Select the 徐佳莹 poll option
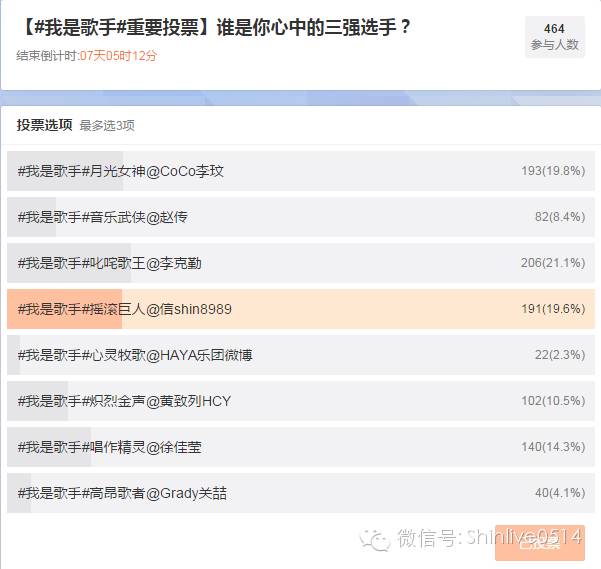601x569 pixels. [x=301, y=447]
